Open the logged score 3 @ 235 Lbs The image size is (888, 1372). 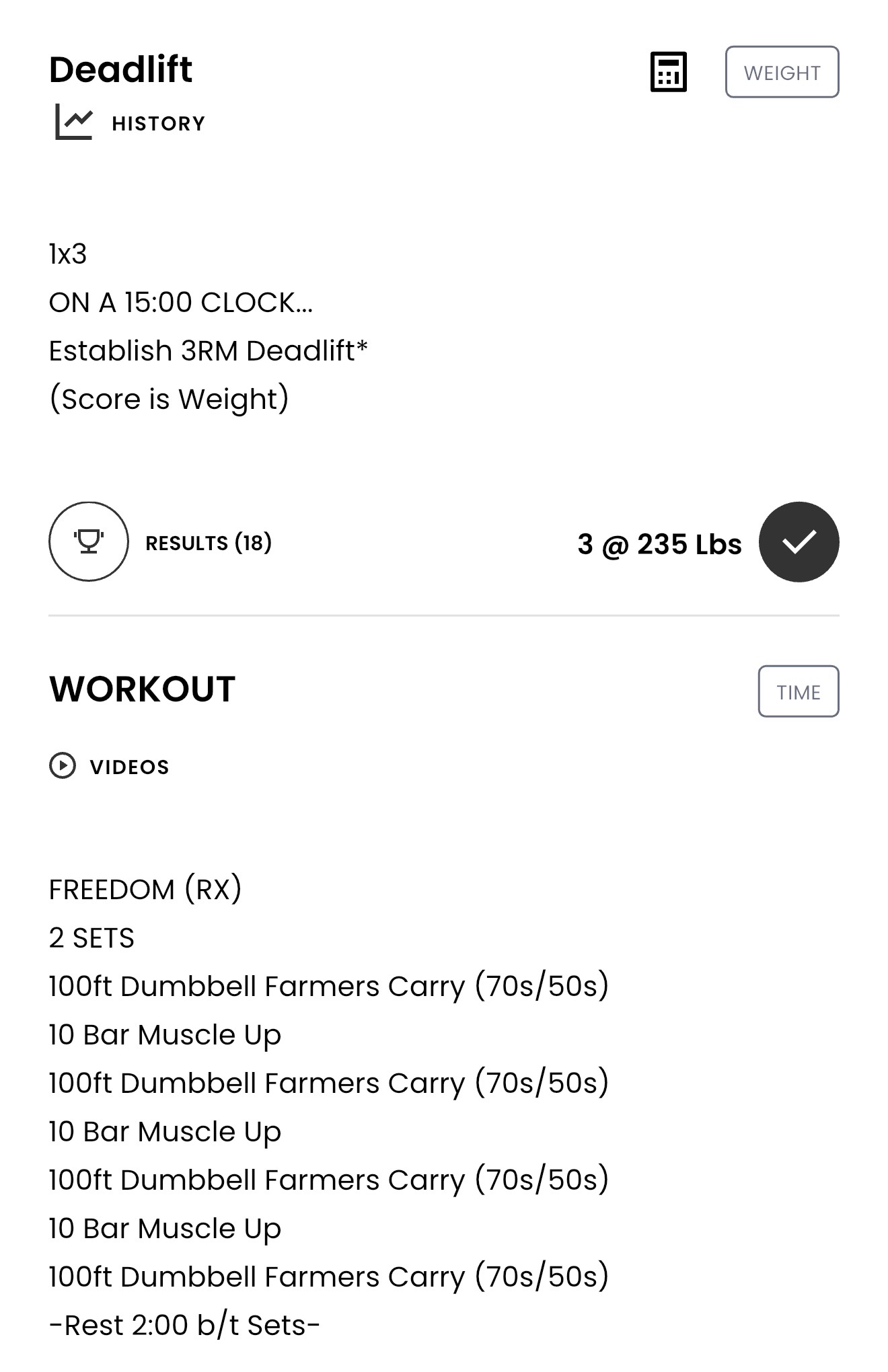(659, 544)
